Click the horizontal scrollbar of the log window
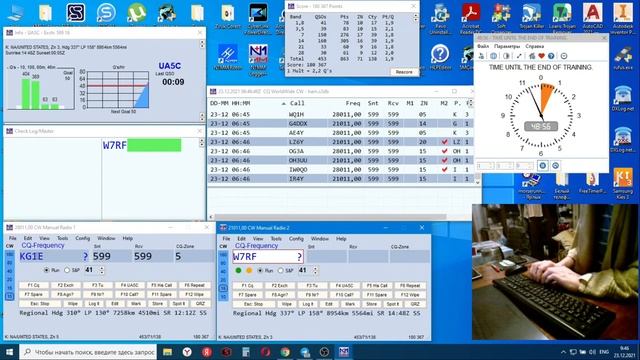 (x=330, y=217)
